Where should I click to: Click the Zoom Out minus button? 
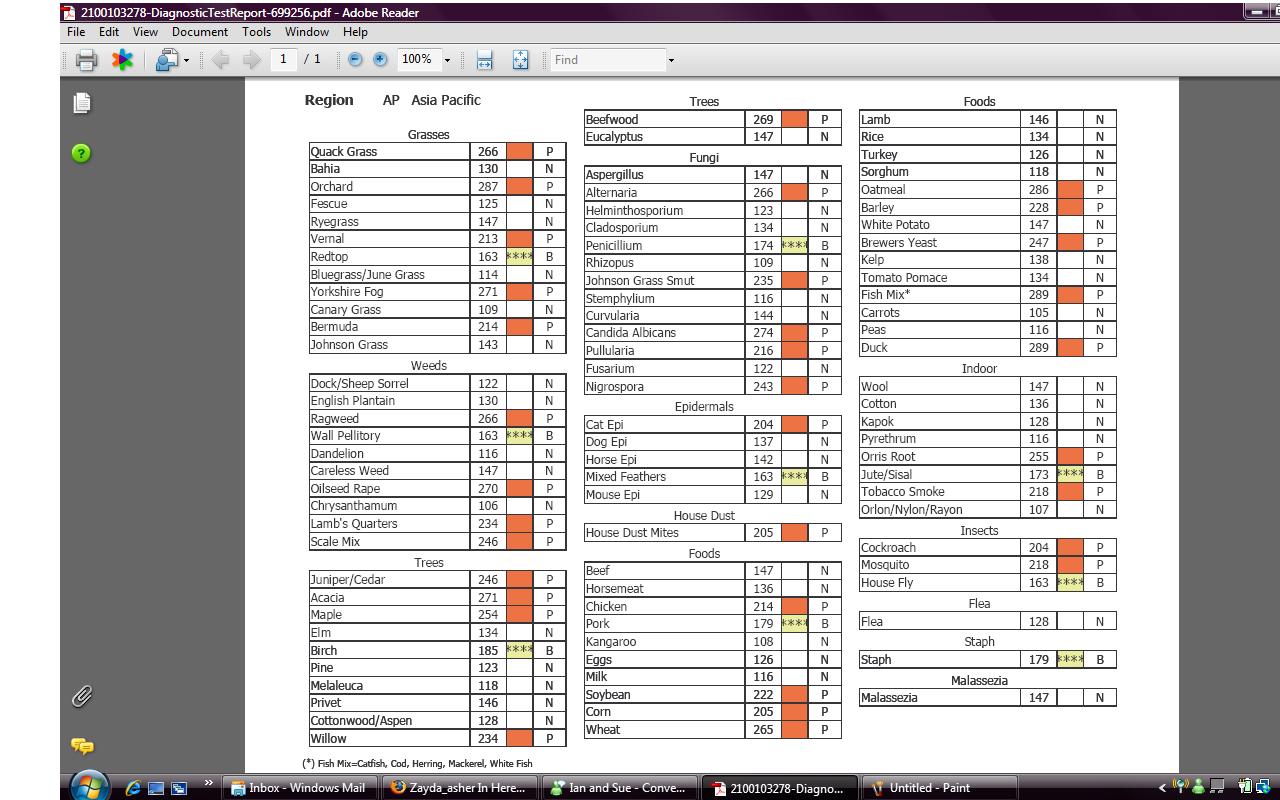[x=355, y=60]
